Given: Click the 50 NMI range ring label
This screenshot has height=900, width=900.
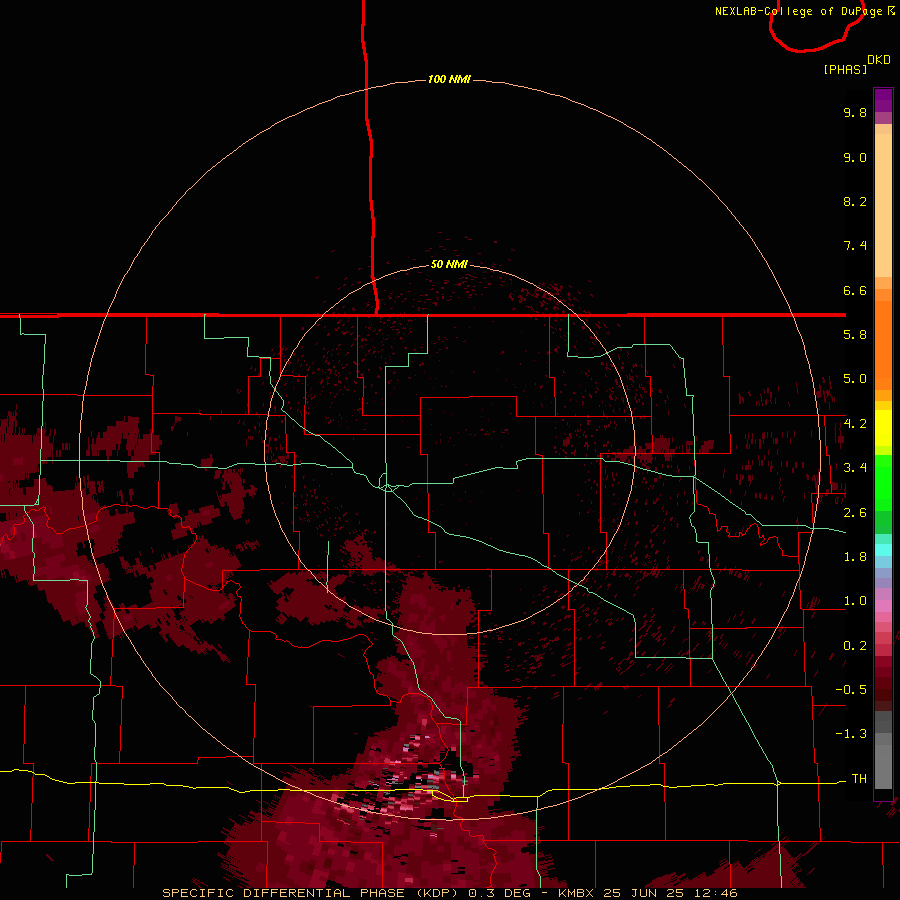Looking at the screenshot, I should [449, 264].
